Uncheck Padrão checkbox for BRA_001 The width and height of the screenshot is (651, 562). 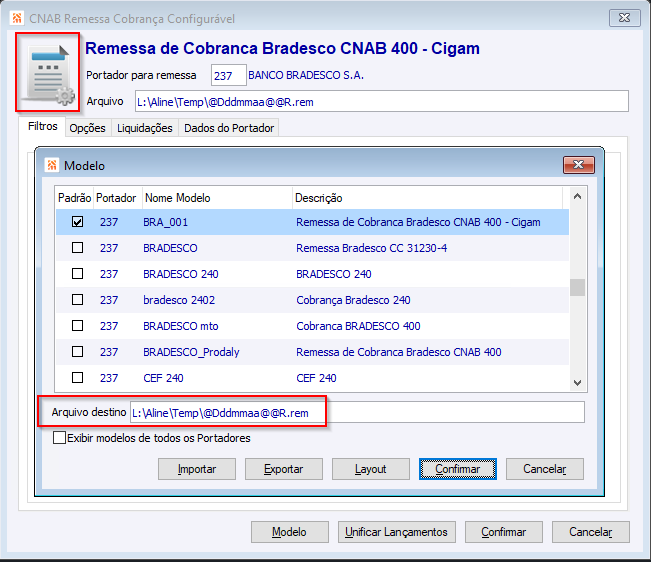click(x=78, y=222)
